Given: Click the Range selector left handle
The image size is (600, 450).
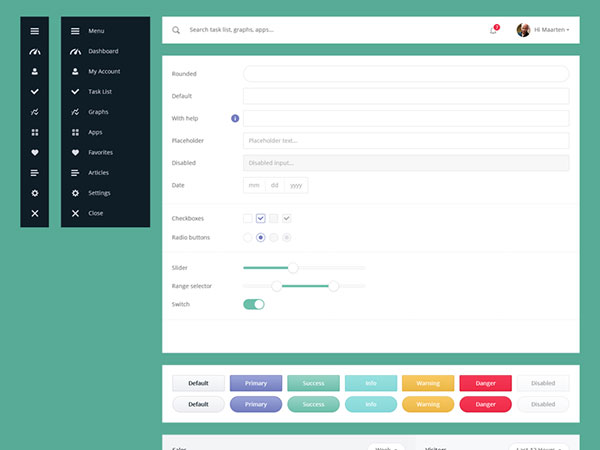Looking at the screenshot, I should point(276,286).
